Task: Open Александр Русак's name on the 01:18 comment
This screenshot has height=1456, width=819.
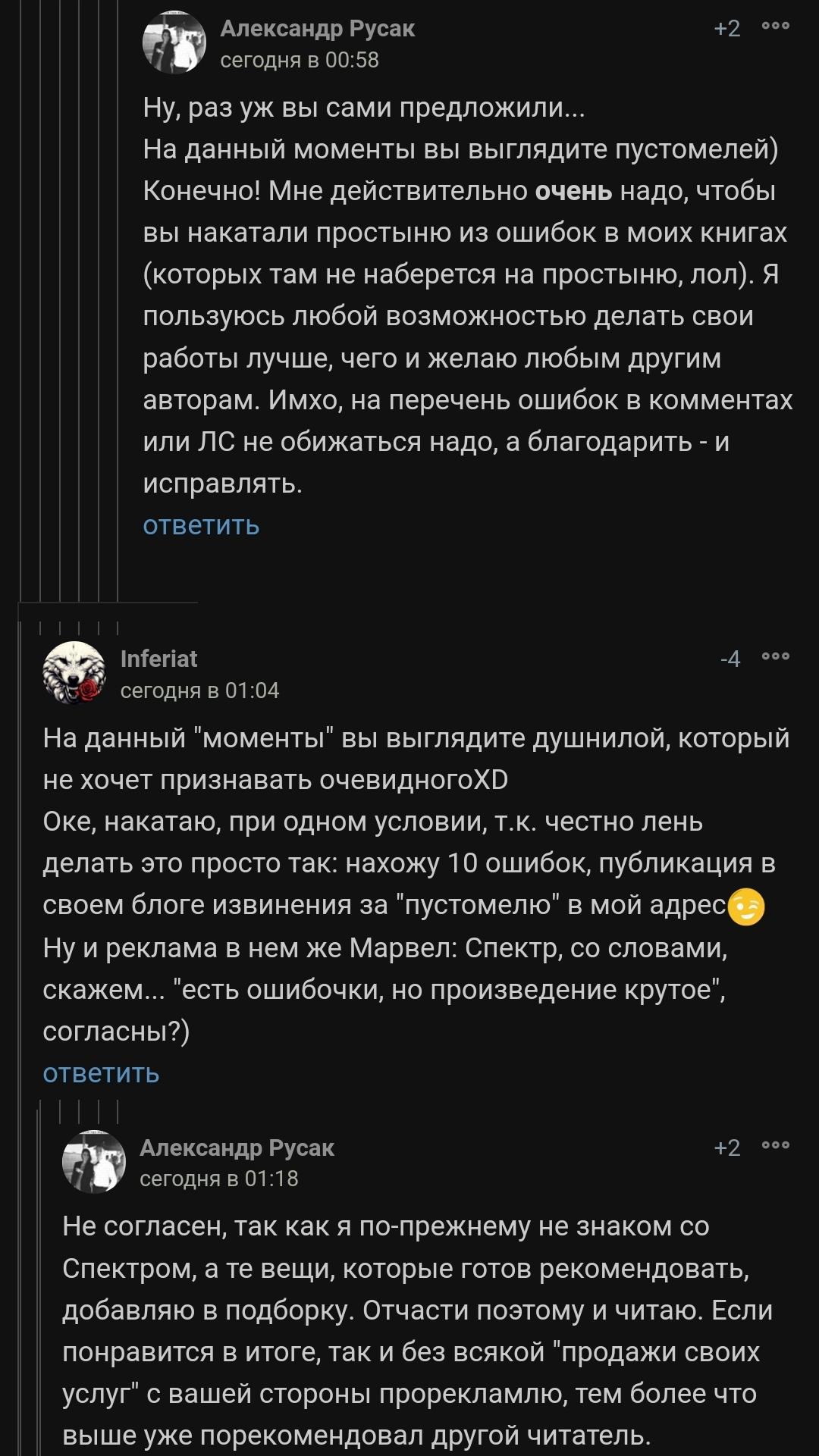Action: pos(237,1148)
